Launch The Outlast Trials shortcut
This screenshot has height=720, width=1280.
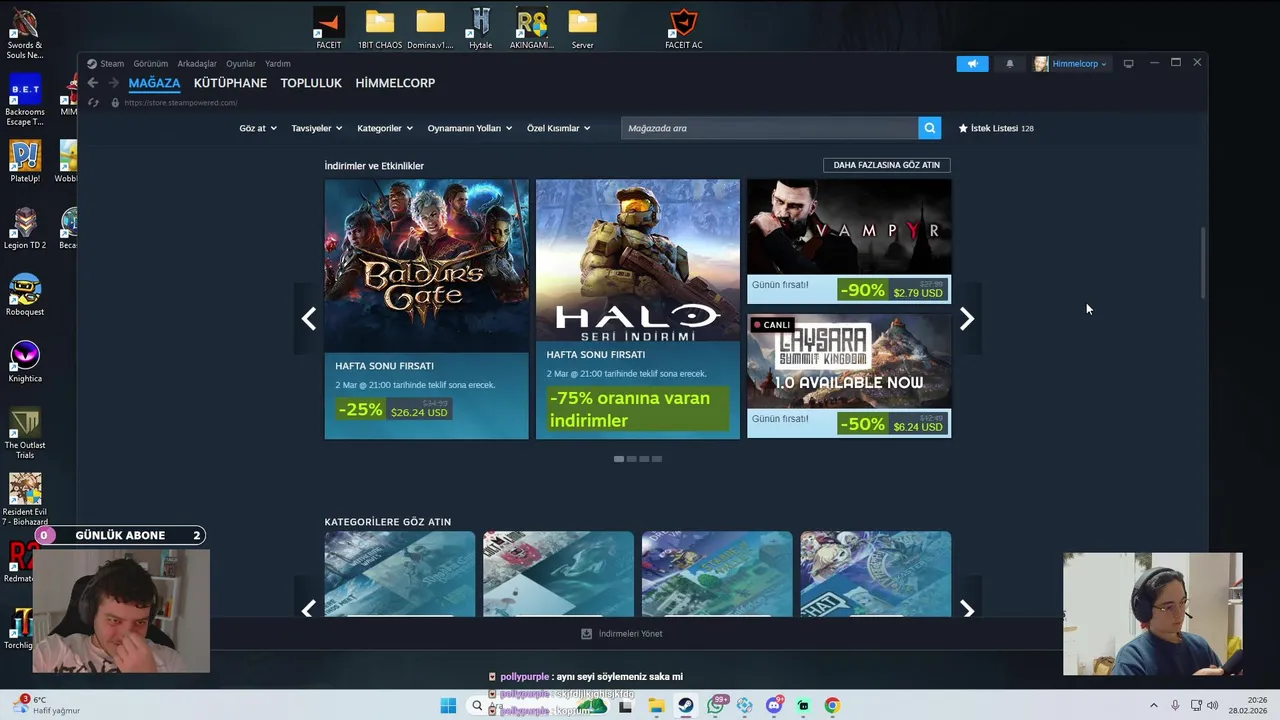(x=25, y=434)
